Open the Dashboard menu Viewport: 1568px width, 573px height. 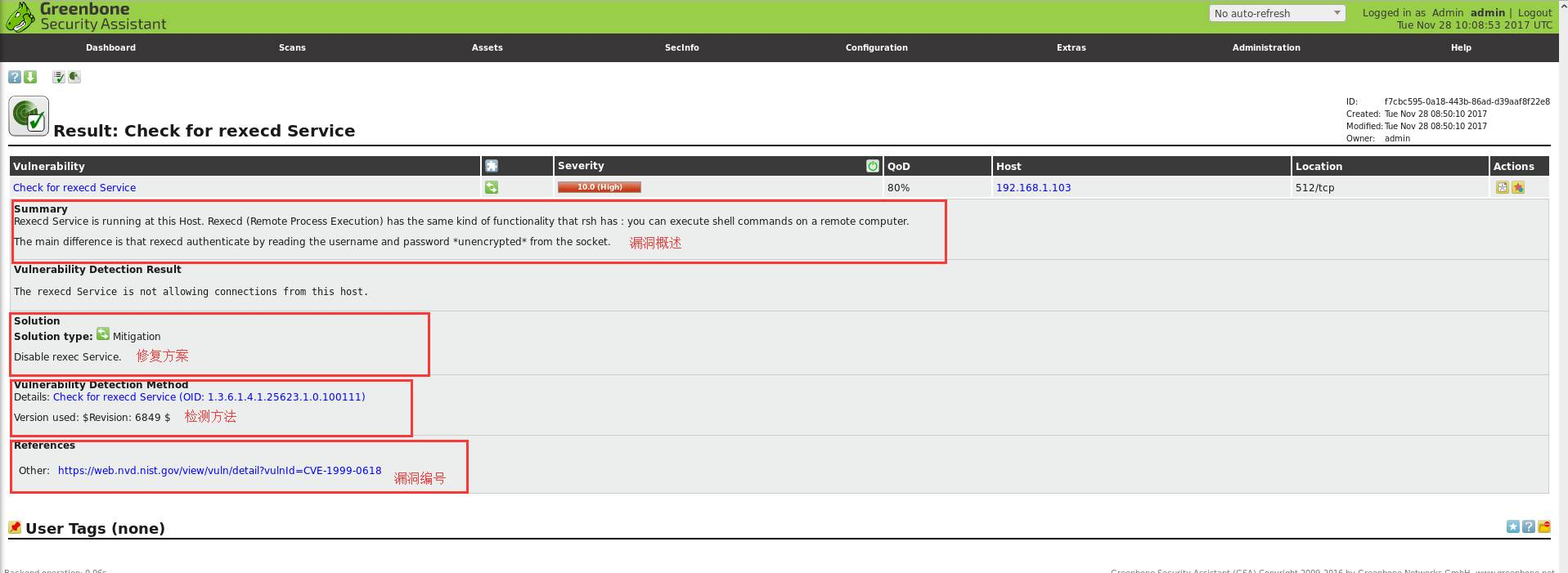tap(111, 47)
